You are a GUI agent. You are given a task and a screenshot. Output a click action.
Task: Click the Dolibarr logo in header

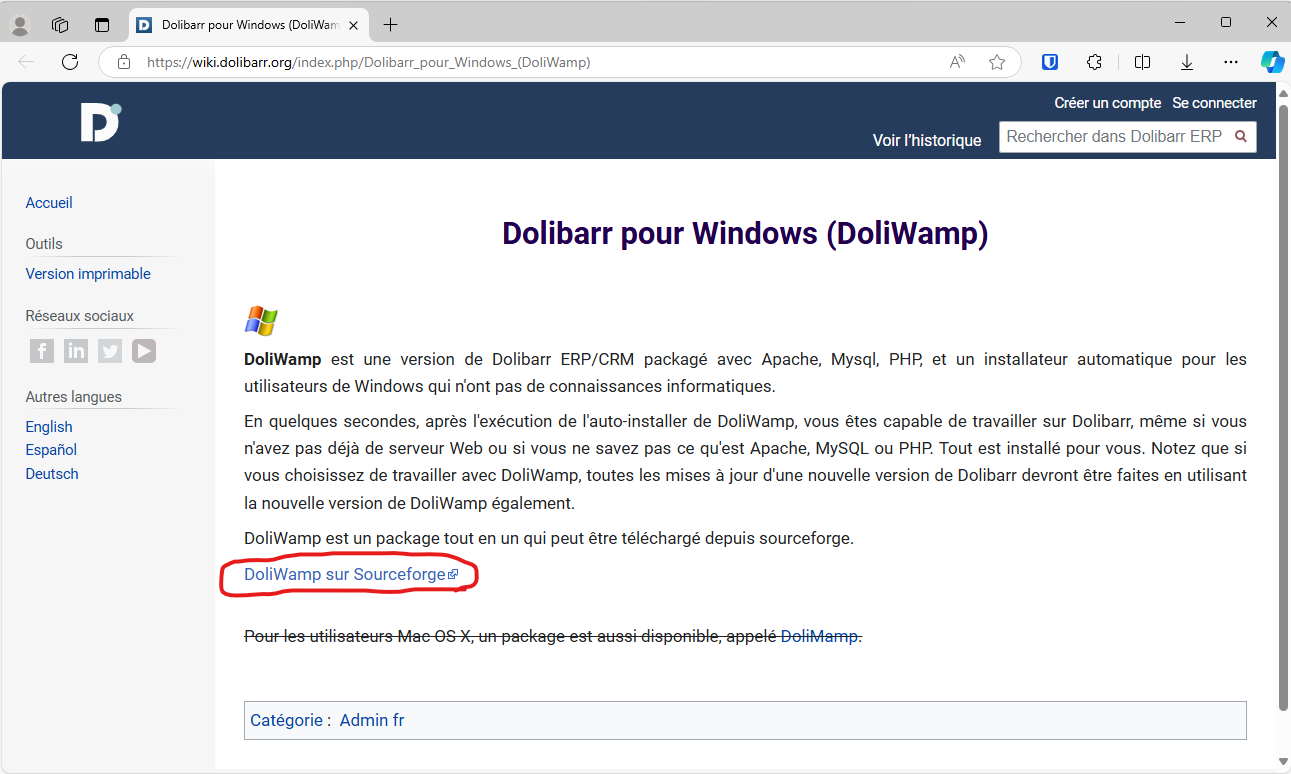point(100,122)
